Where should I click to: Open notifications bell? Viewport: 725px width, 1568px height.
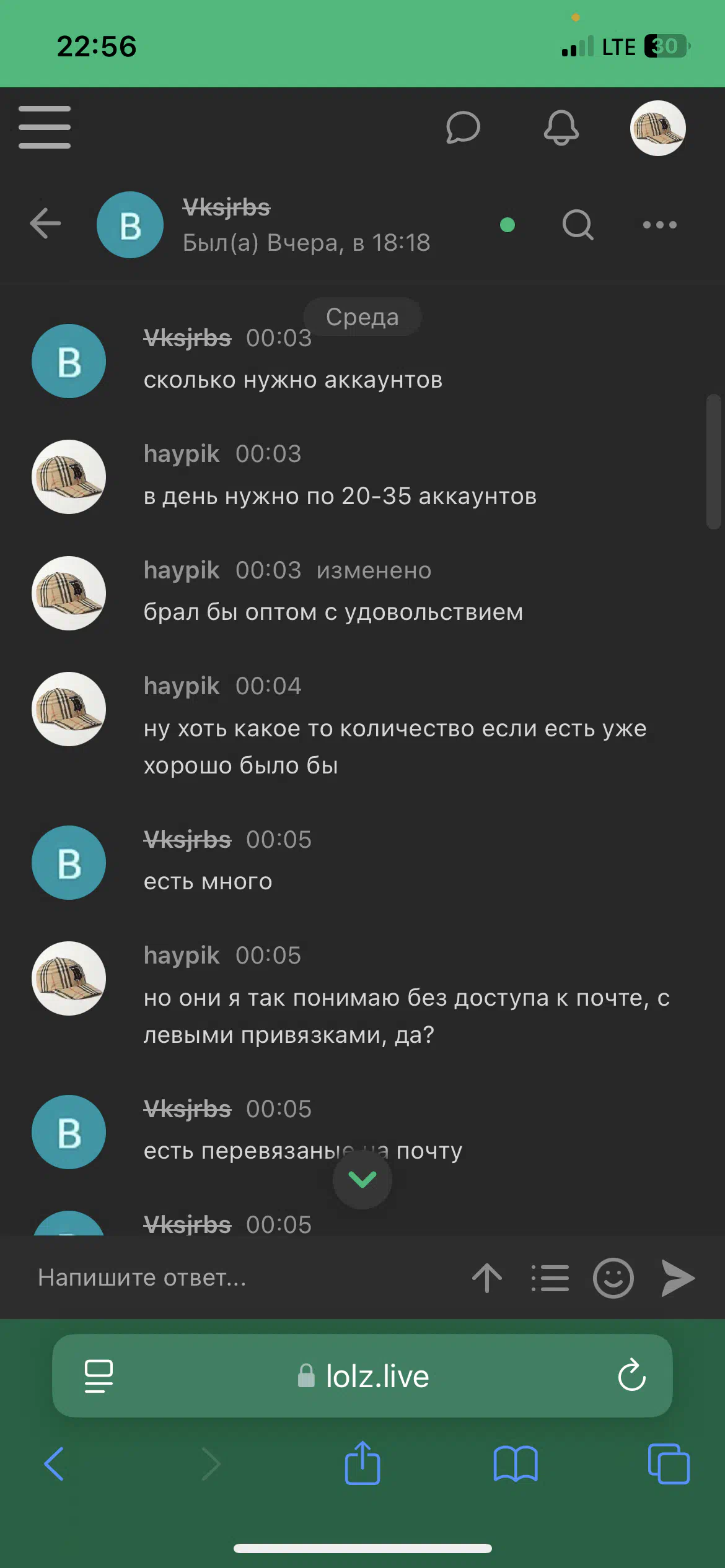[x=561, y=128]
